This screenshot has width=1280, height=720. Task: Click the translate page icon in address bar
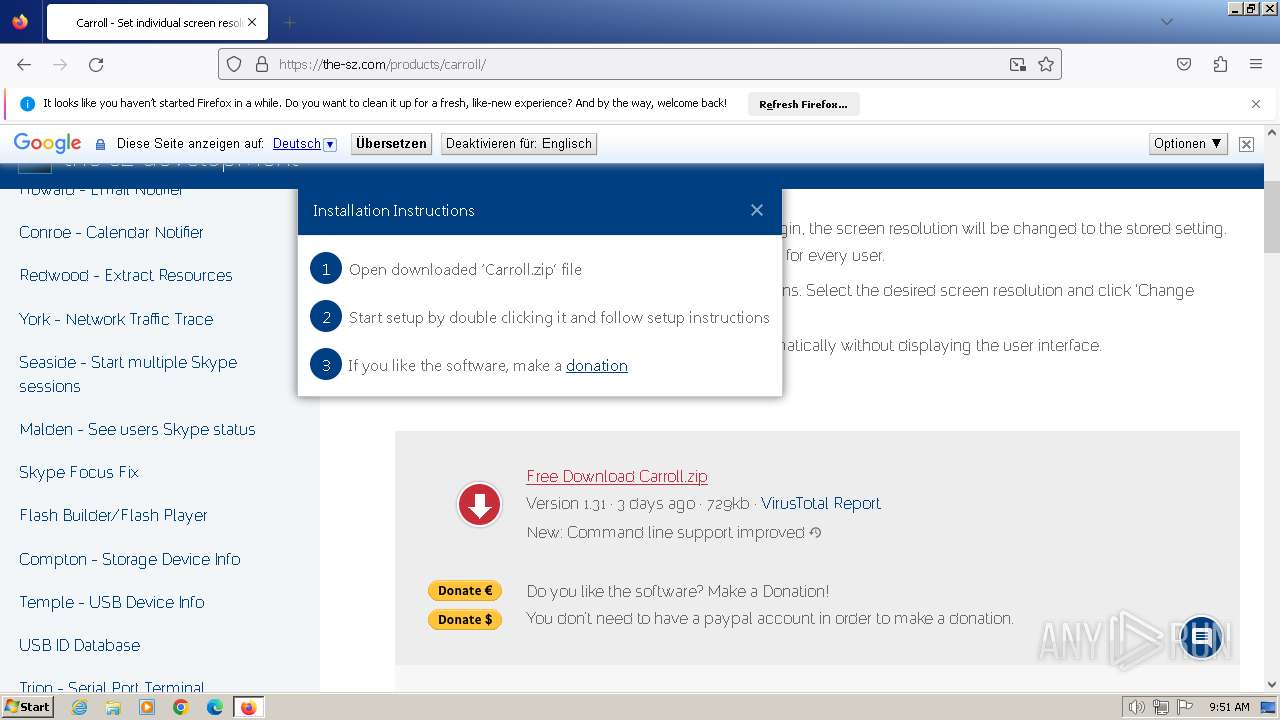pos(1017,64)
